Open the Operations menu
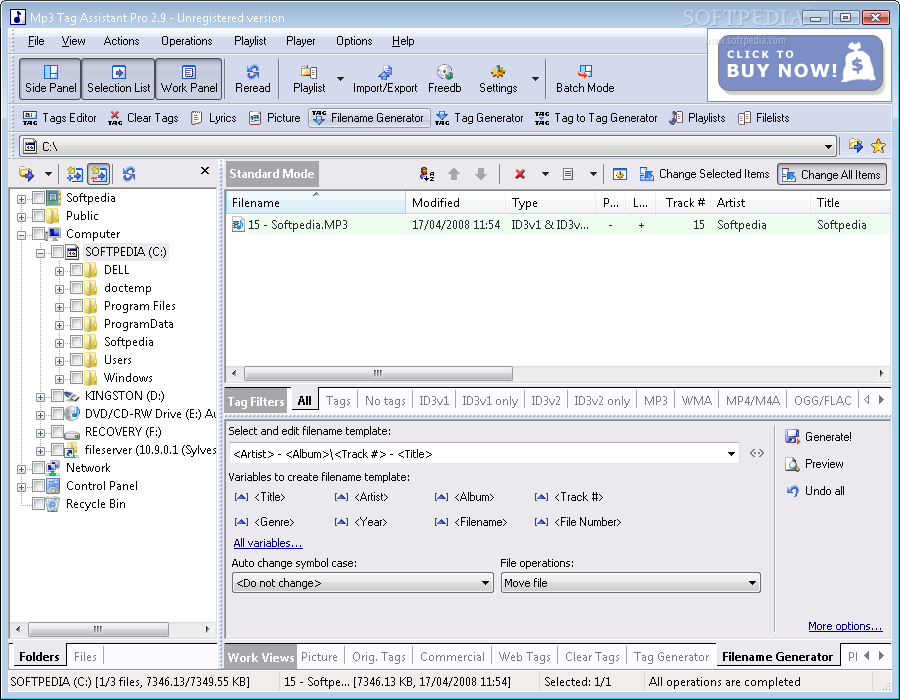The image size is (900, 700). 187,41
